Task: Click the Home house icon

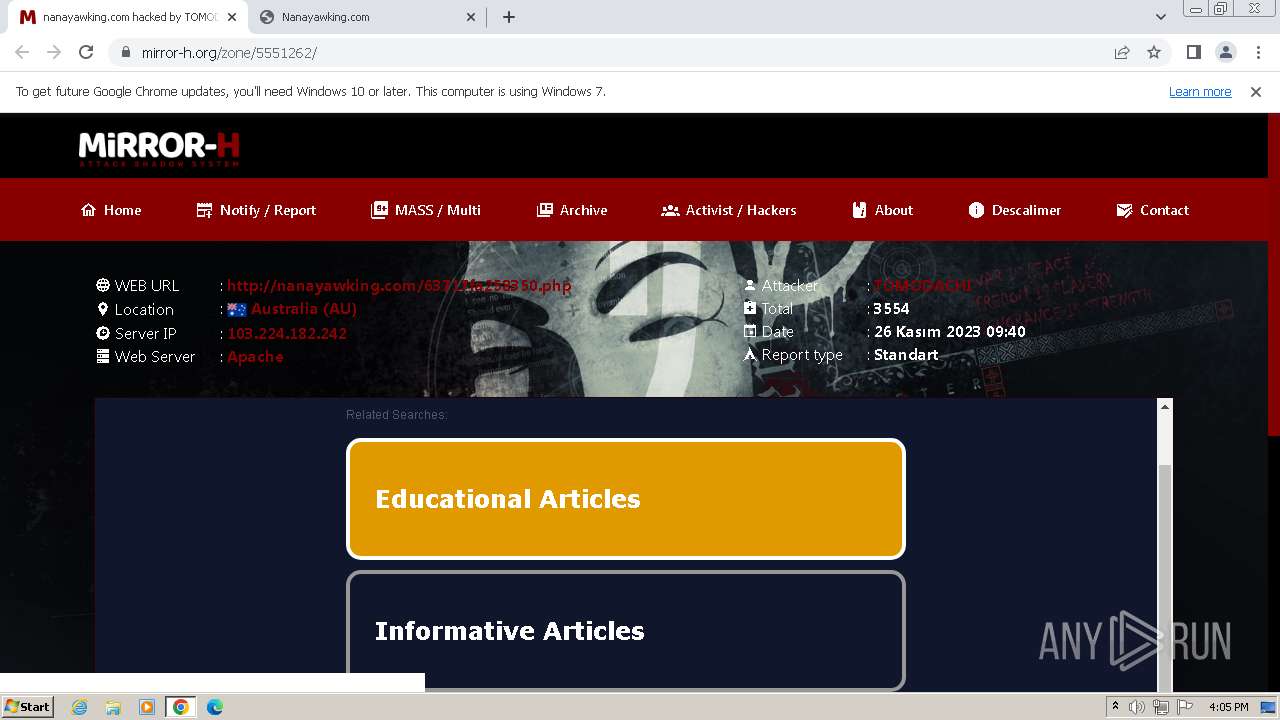Action: pos(89,210)
